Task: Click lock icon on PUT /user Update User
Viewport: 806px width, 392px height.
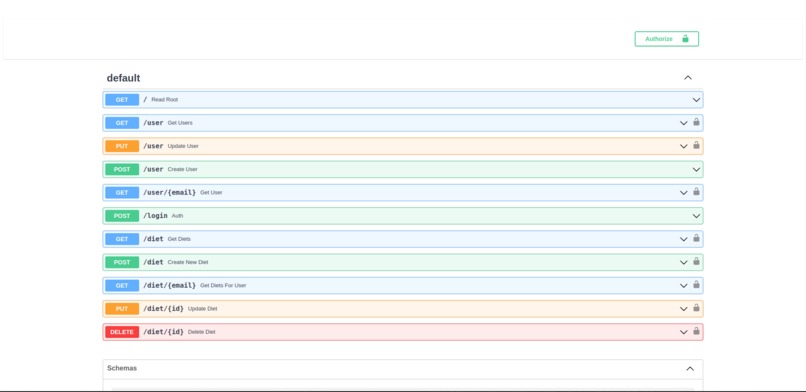Action: (696, 145)
